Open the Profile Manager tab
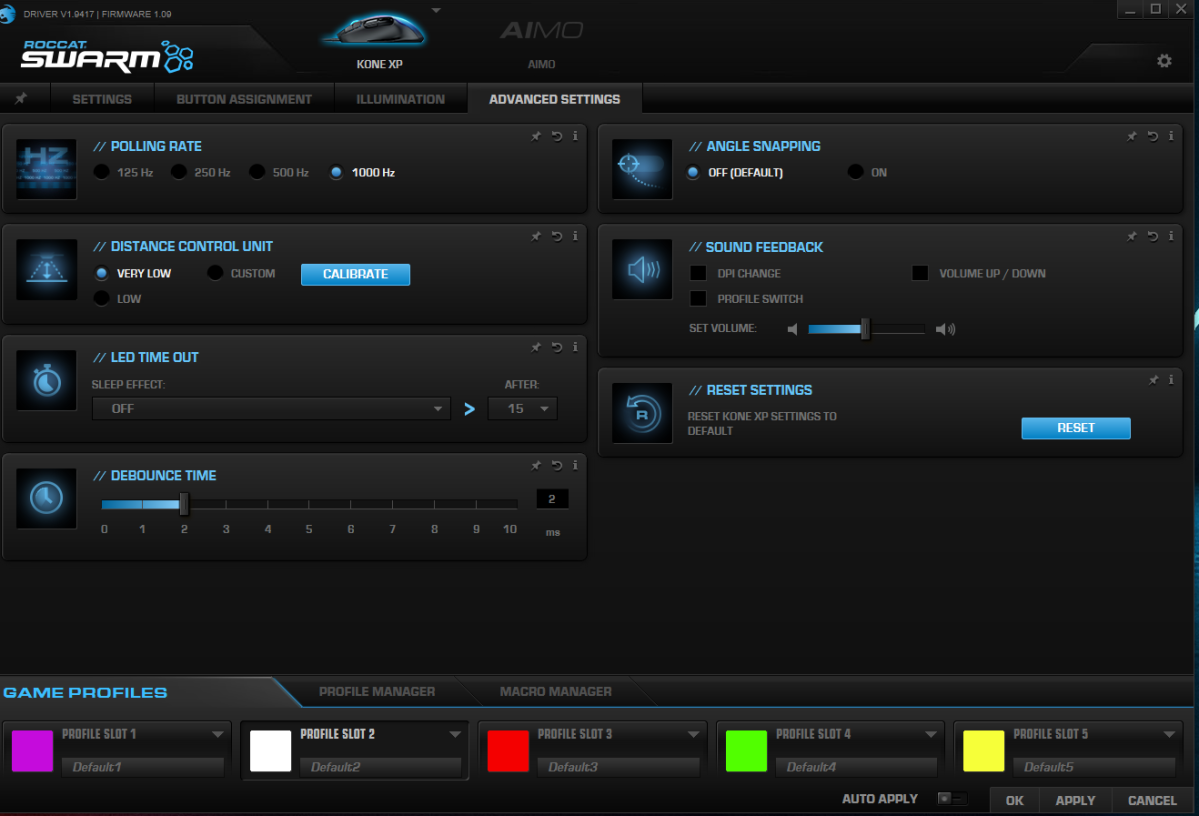The image size is (1199, 816). (377, 691)
